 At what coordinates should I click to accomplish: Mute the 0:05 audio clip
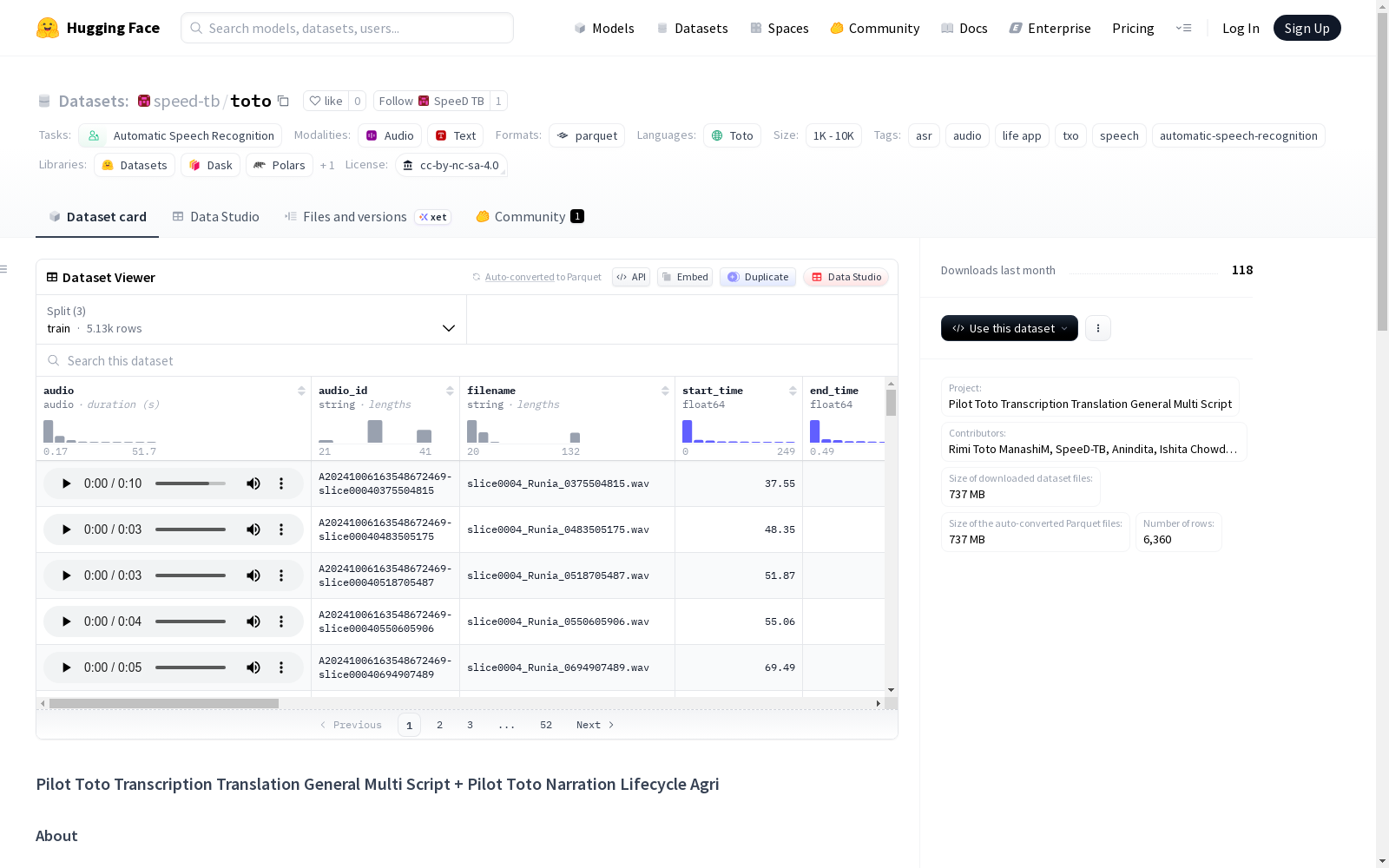pos(253,667)
